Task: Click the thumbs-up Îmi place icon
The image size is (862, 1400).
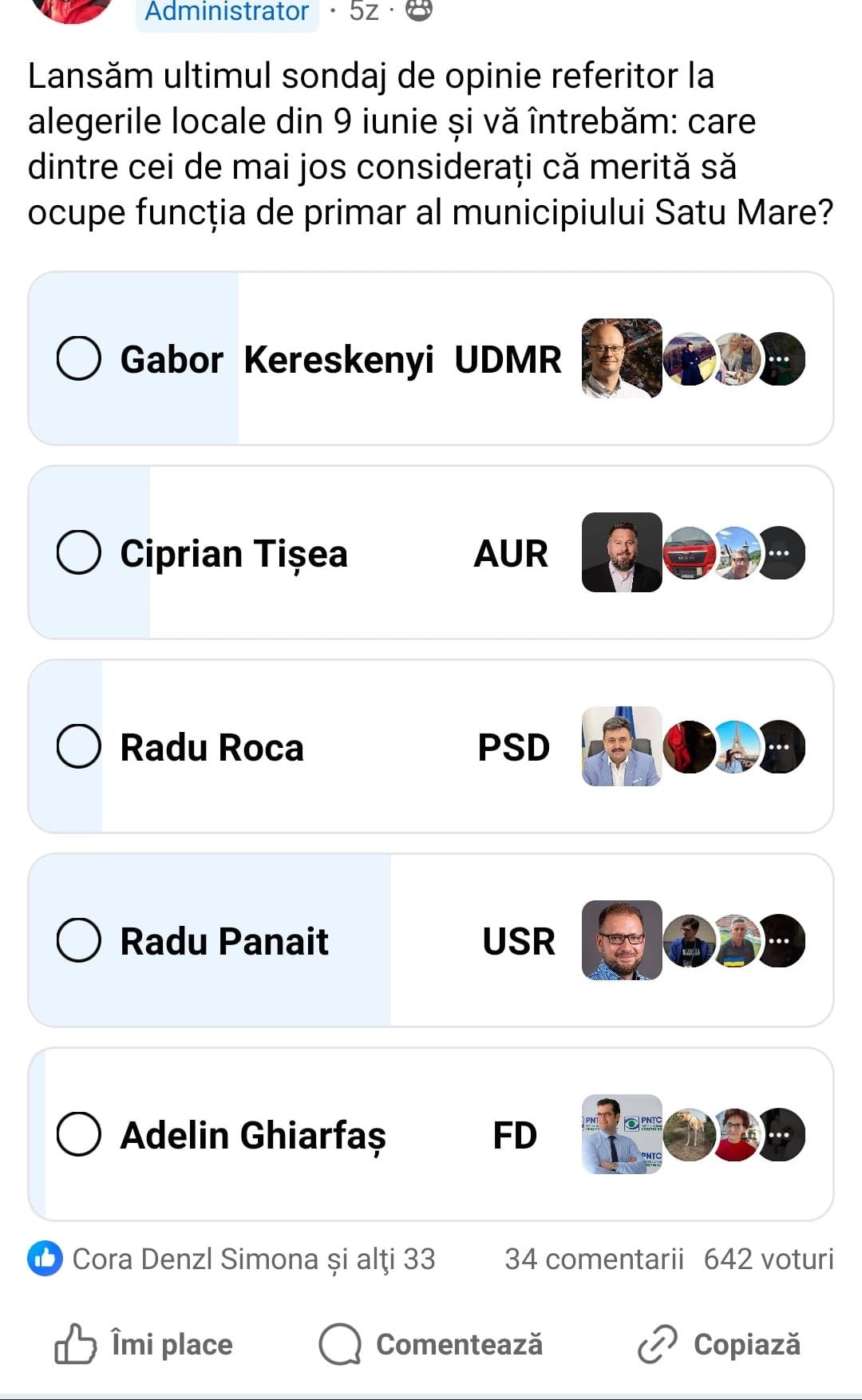Action: tap(75, 1344)
